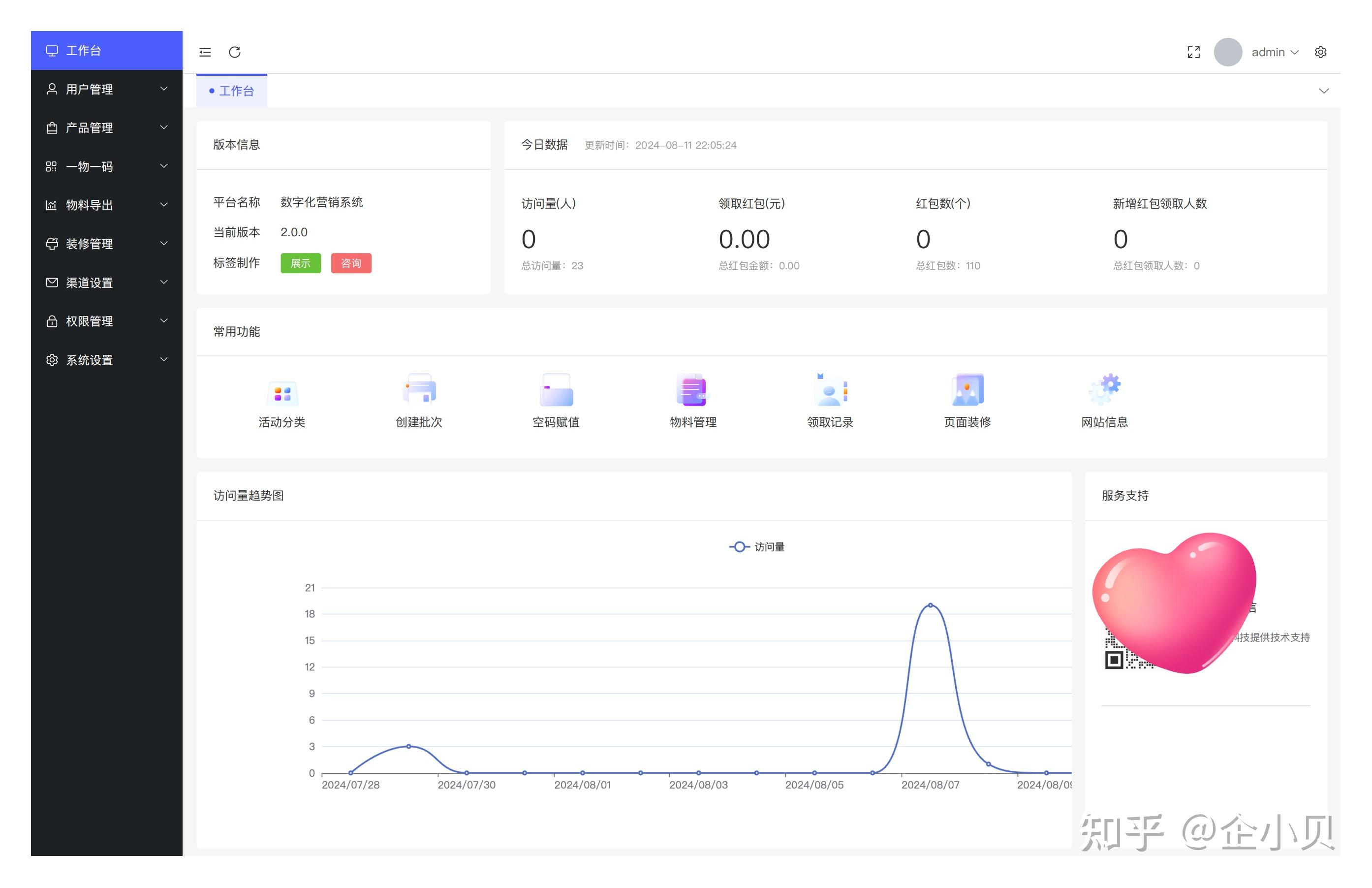The image size is (1372, 888).
Task: Click the 产品管理 bag icon
Action: click(x=52, y=127)
